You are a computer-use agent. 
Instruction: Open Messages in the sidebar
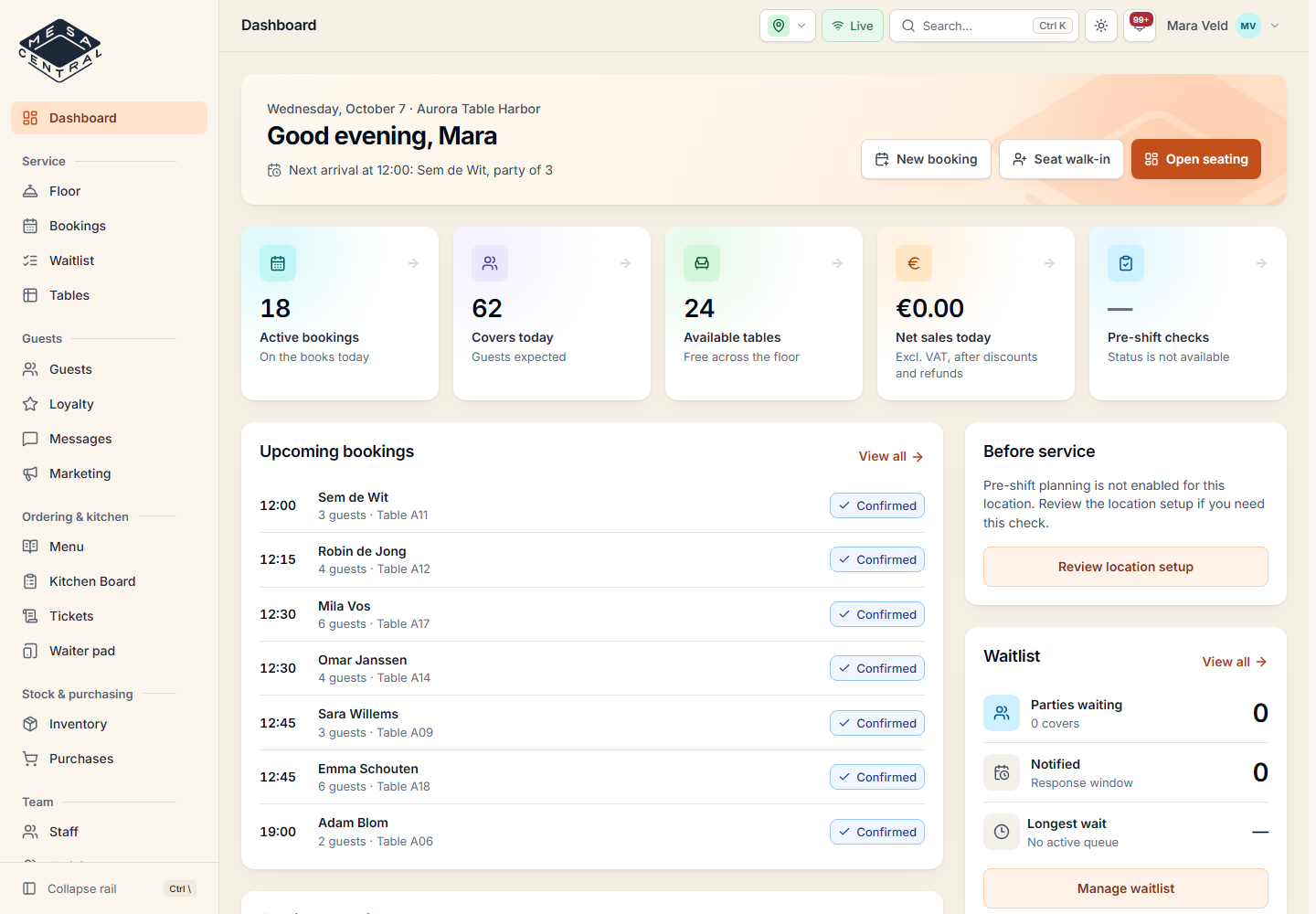click(109, 439)
